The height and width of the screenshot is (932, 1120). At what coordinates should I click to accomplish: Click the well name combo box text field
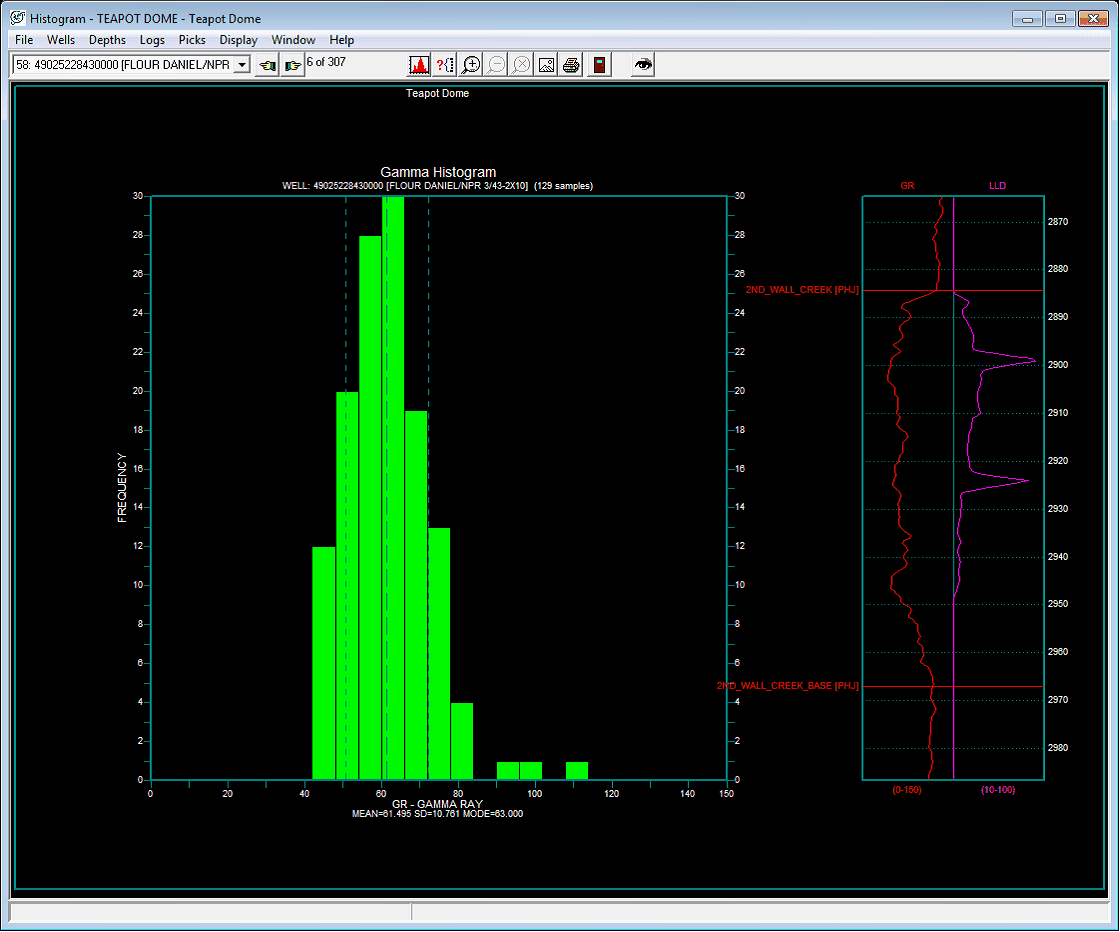coord(121,65)
